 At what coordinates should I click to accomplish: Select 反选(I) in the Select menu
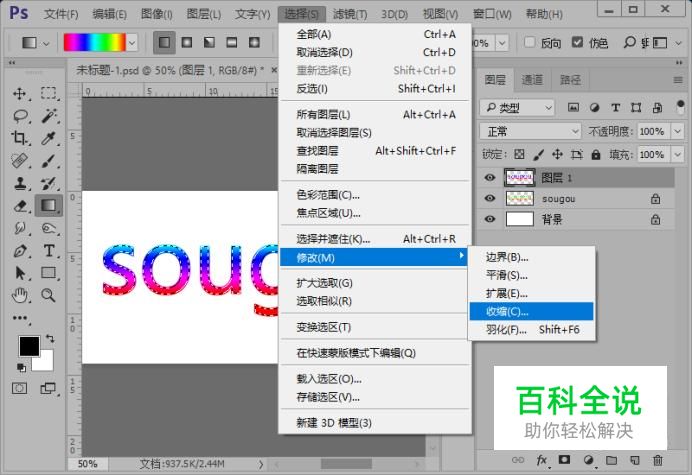[x=375, y=89]
